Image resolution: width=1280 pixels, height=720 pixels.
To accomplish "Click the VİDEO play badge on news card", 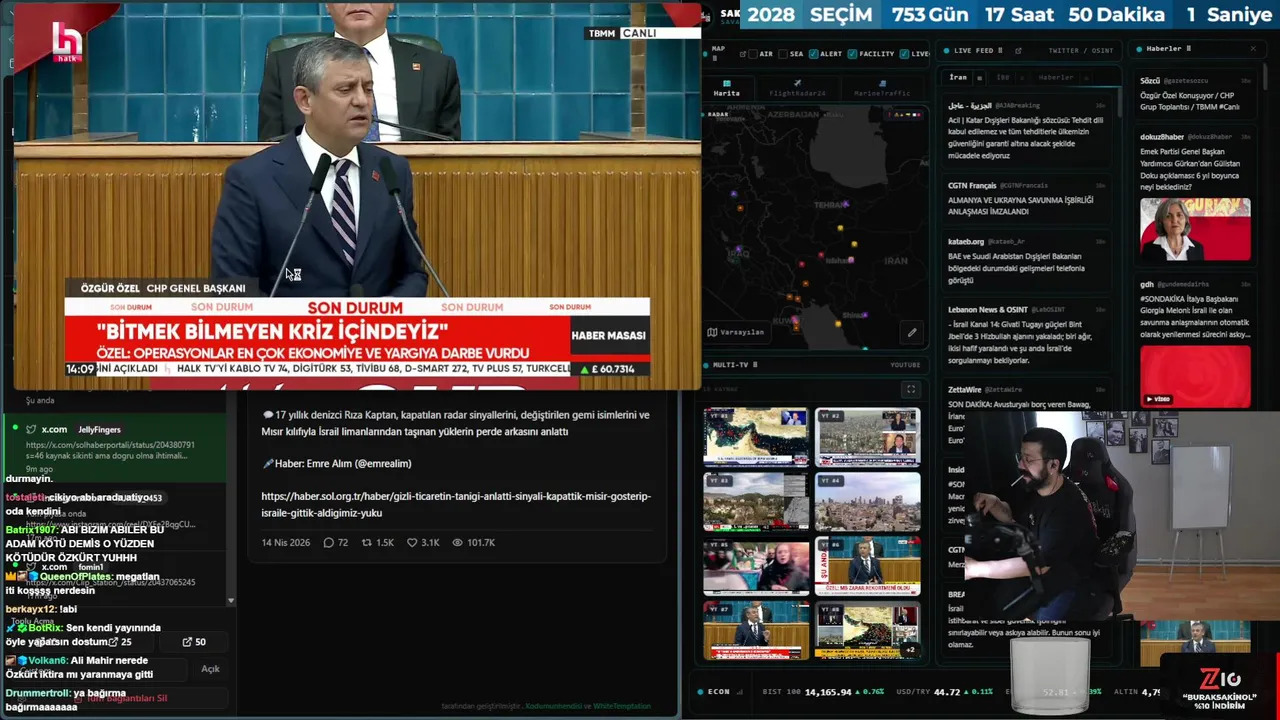I will tap(1156, 399).
